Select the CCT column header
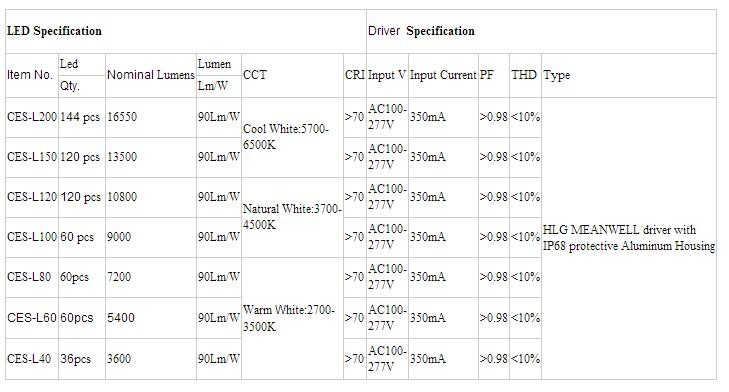The image size is (729, 392). pyautogui.click(x=292, y=75)
